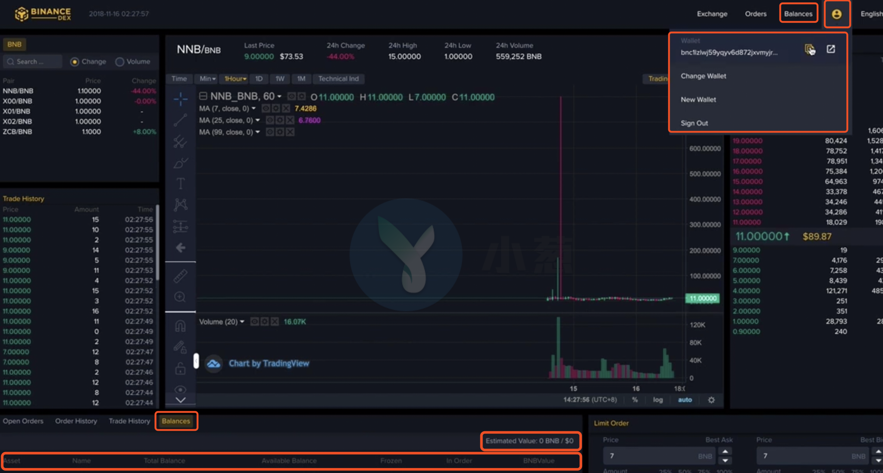Hide the MA 99 indicator
Screen dimensions: 883x473
[269, 132]
